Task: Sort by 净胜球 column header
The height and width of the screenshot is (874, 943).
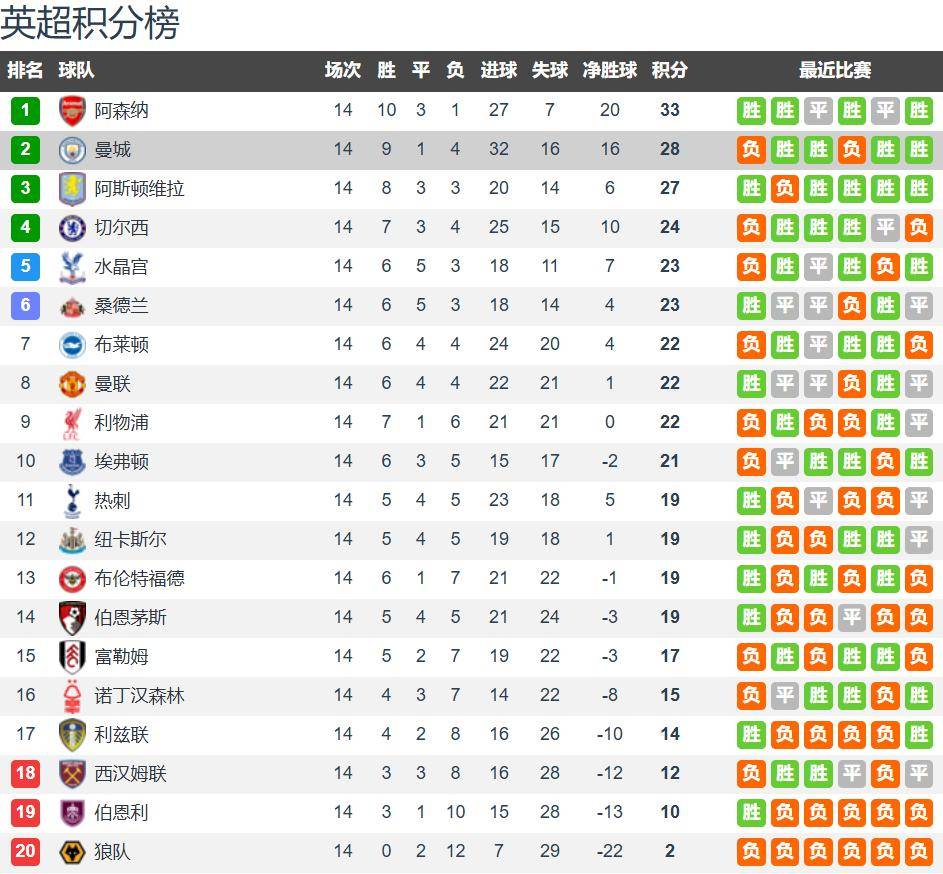Action: point(609,70)
